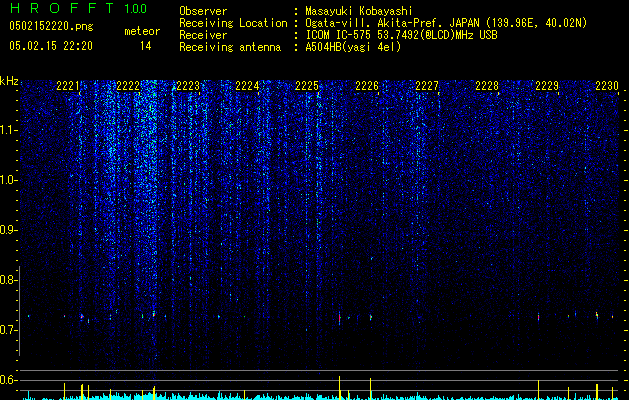Click the 2229 time marker

[x=547, y=86]
